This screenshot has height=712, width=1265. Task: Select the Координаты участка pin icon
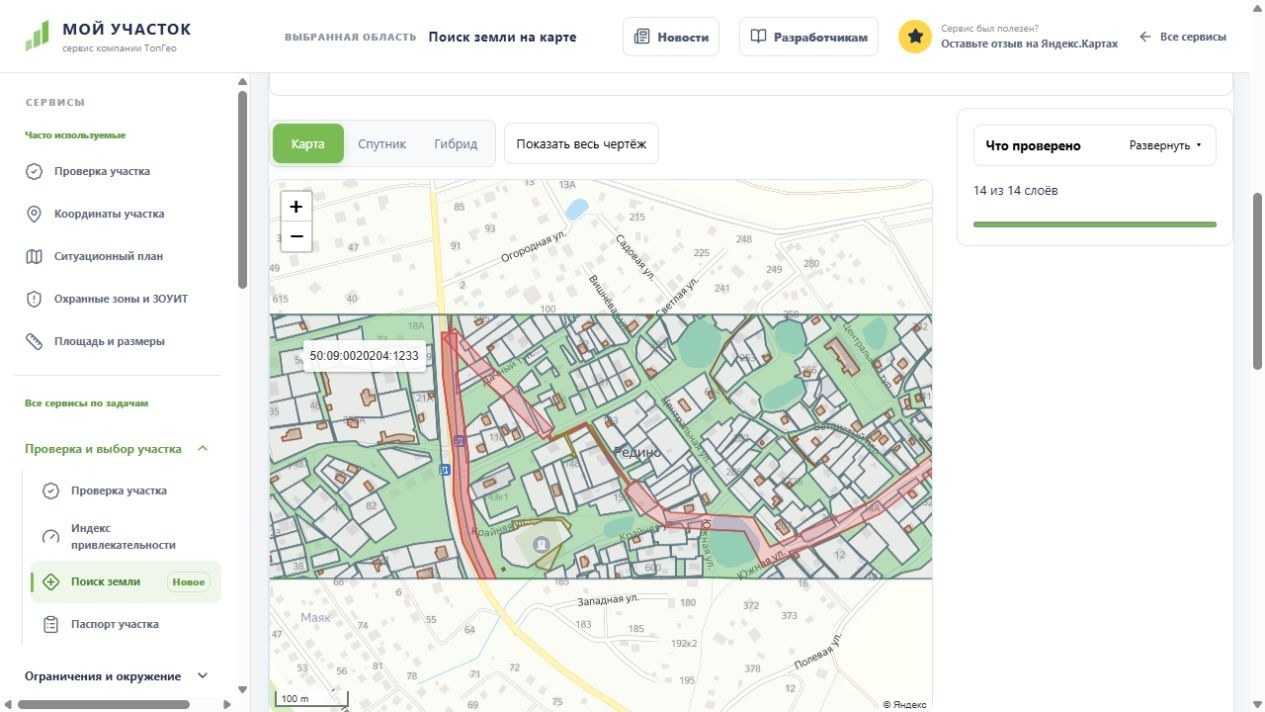click(34, 214)
